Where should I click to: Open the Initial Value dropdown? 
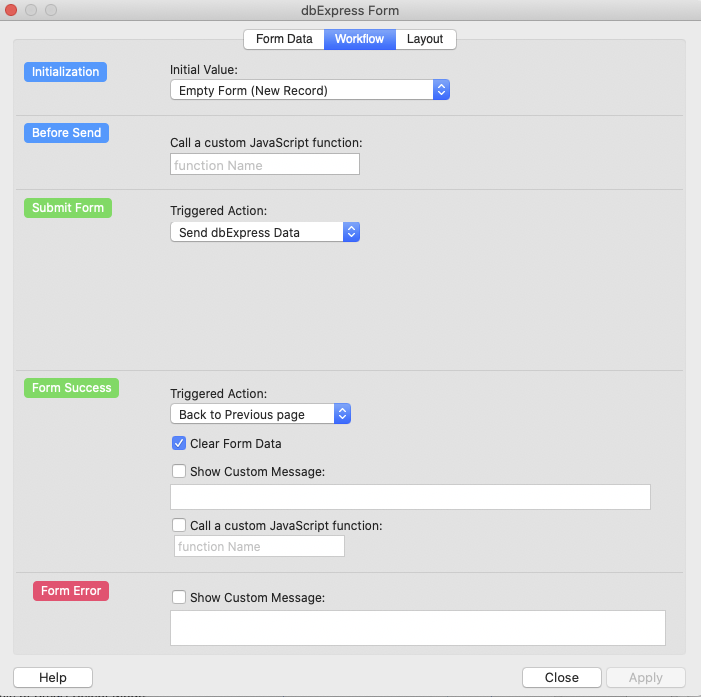tap(310, 90)
